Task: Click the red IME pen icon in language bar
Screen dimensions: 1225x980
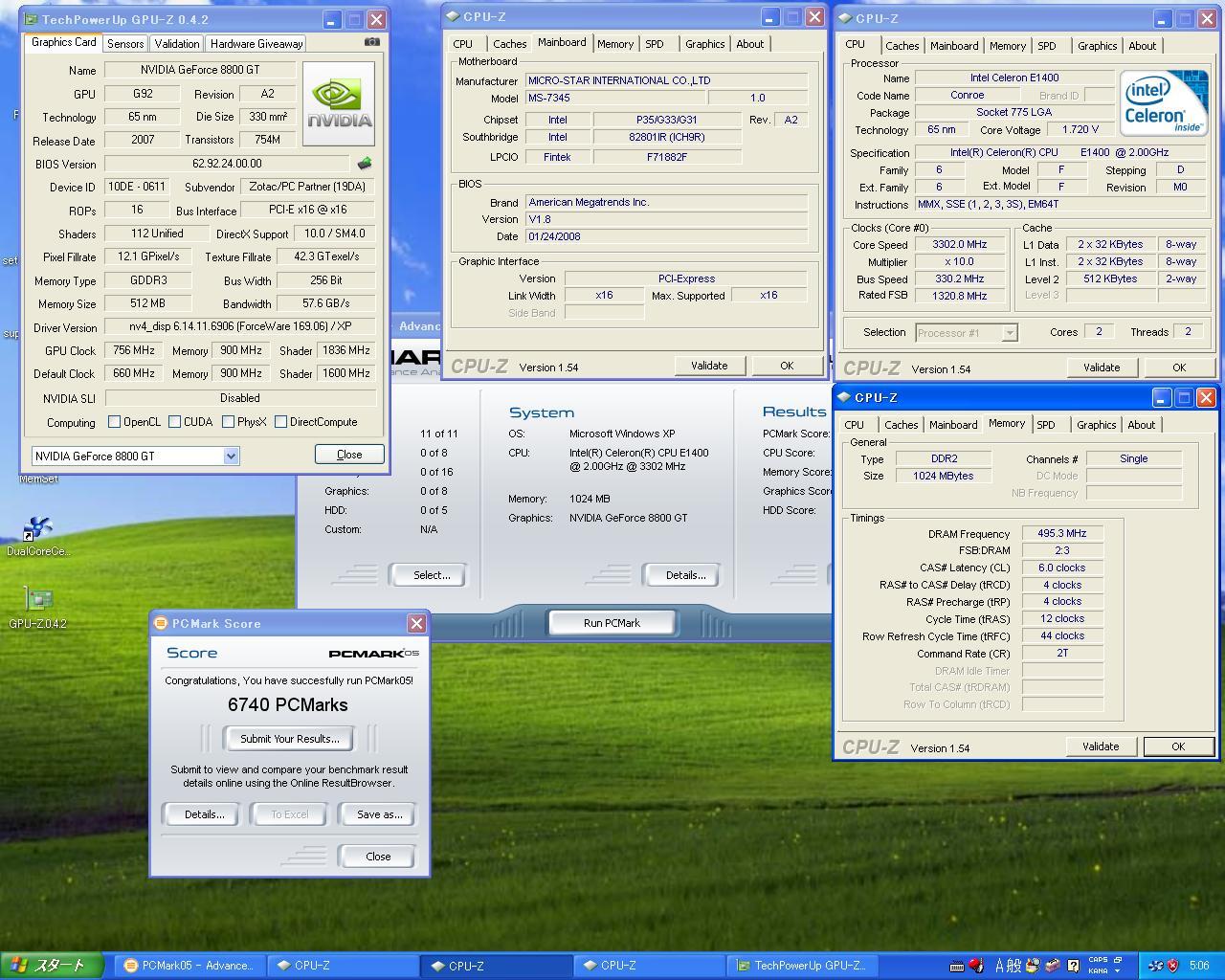Action: point(976,966)
